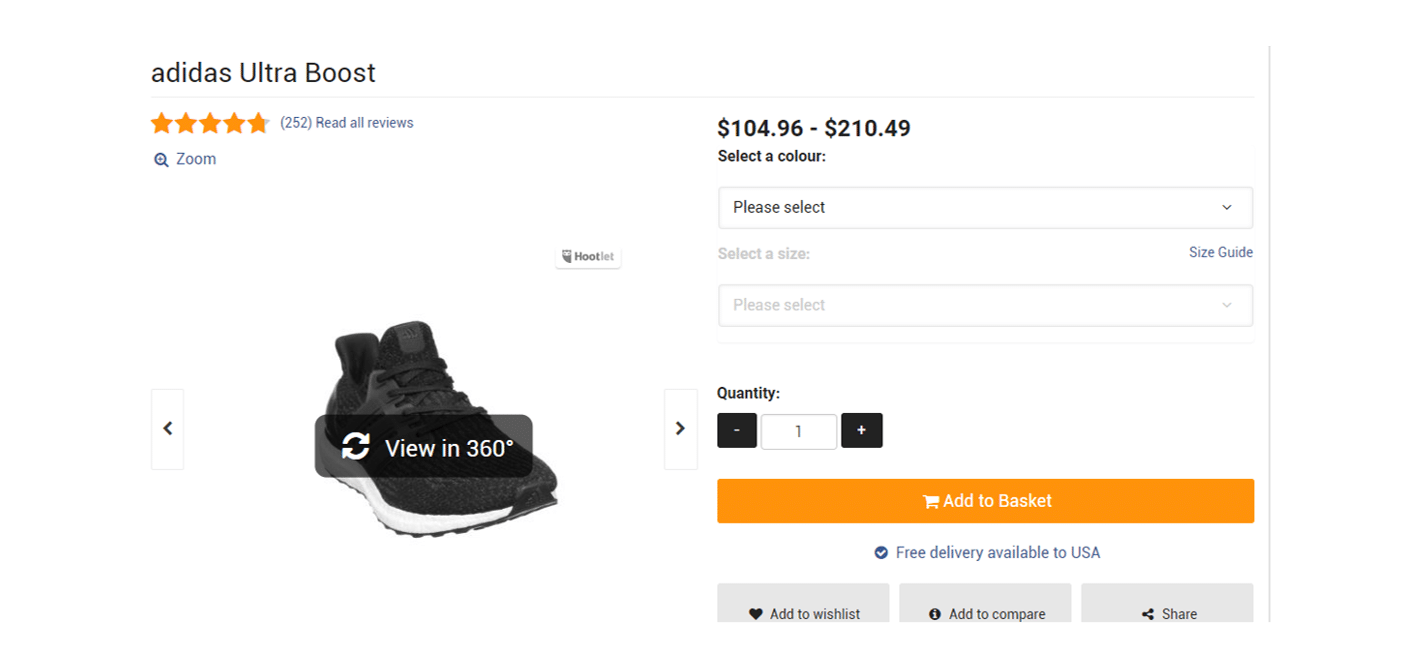
Task: Click the third star in the review rating
Action: coord(210,122)
